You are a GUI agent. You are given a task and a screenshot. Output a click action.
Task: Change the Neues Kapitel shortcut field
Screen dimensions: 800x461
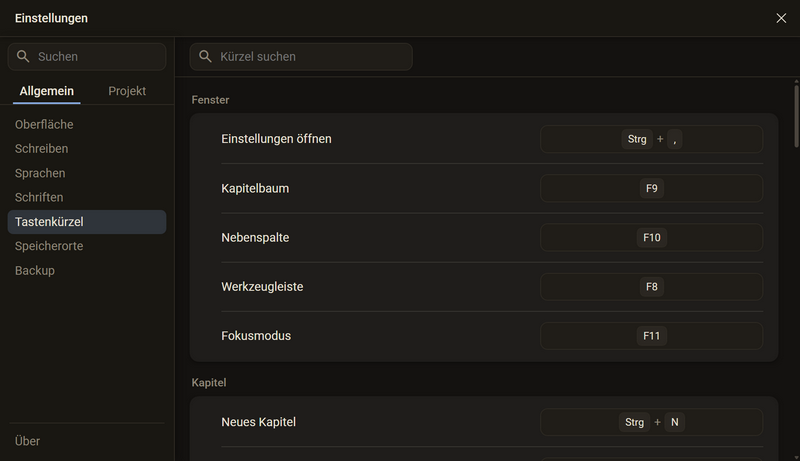pyautogui.click(x=652, y=422)
